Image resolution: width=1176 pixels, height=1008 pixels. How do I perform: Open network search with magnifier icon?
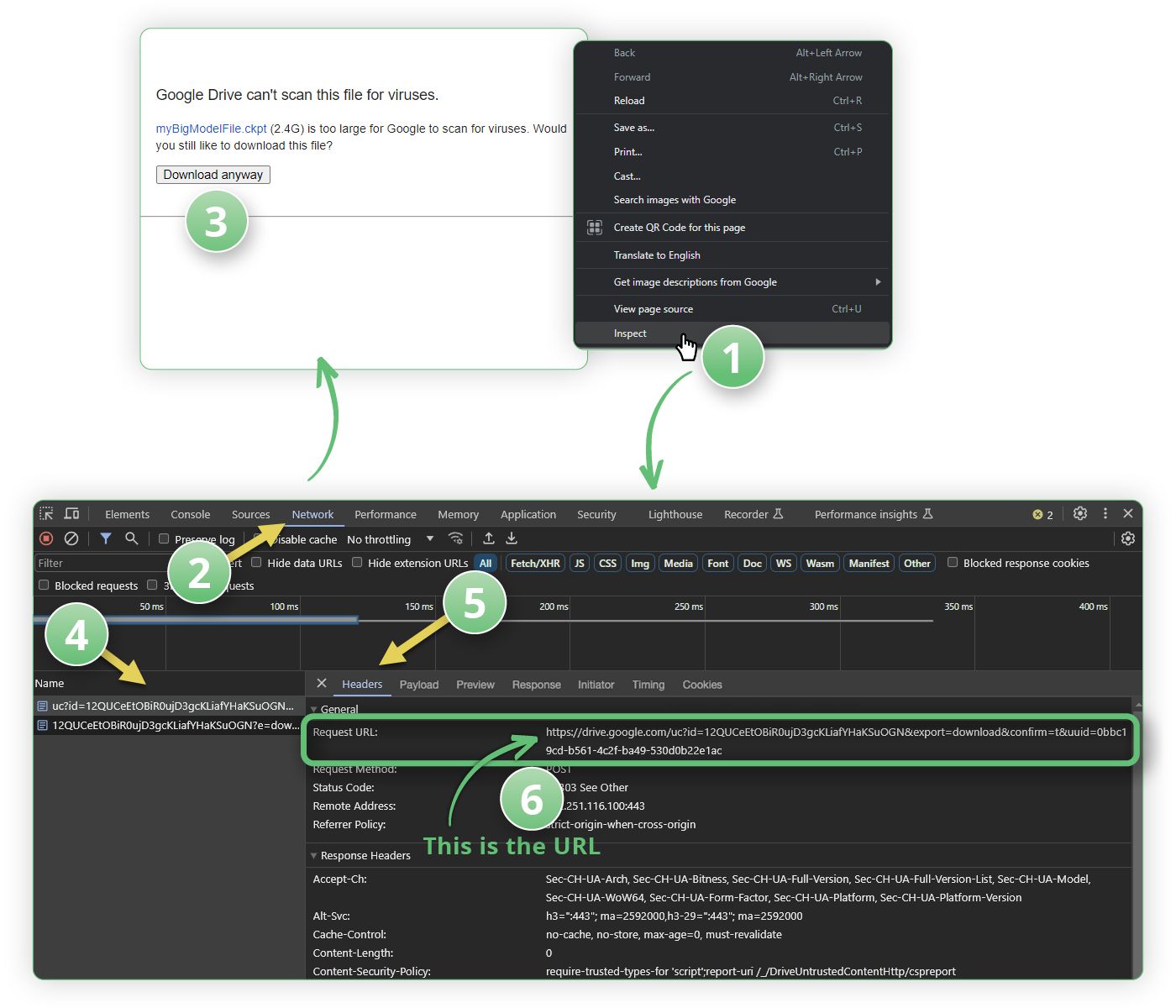coord(131,538)
